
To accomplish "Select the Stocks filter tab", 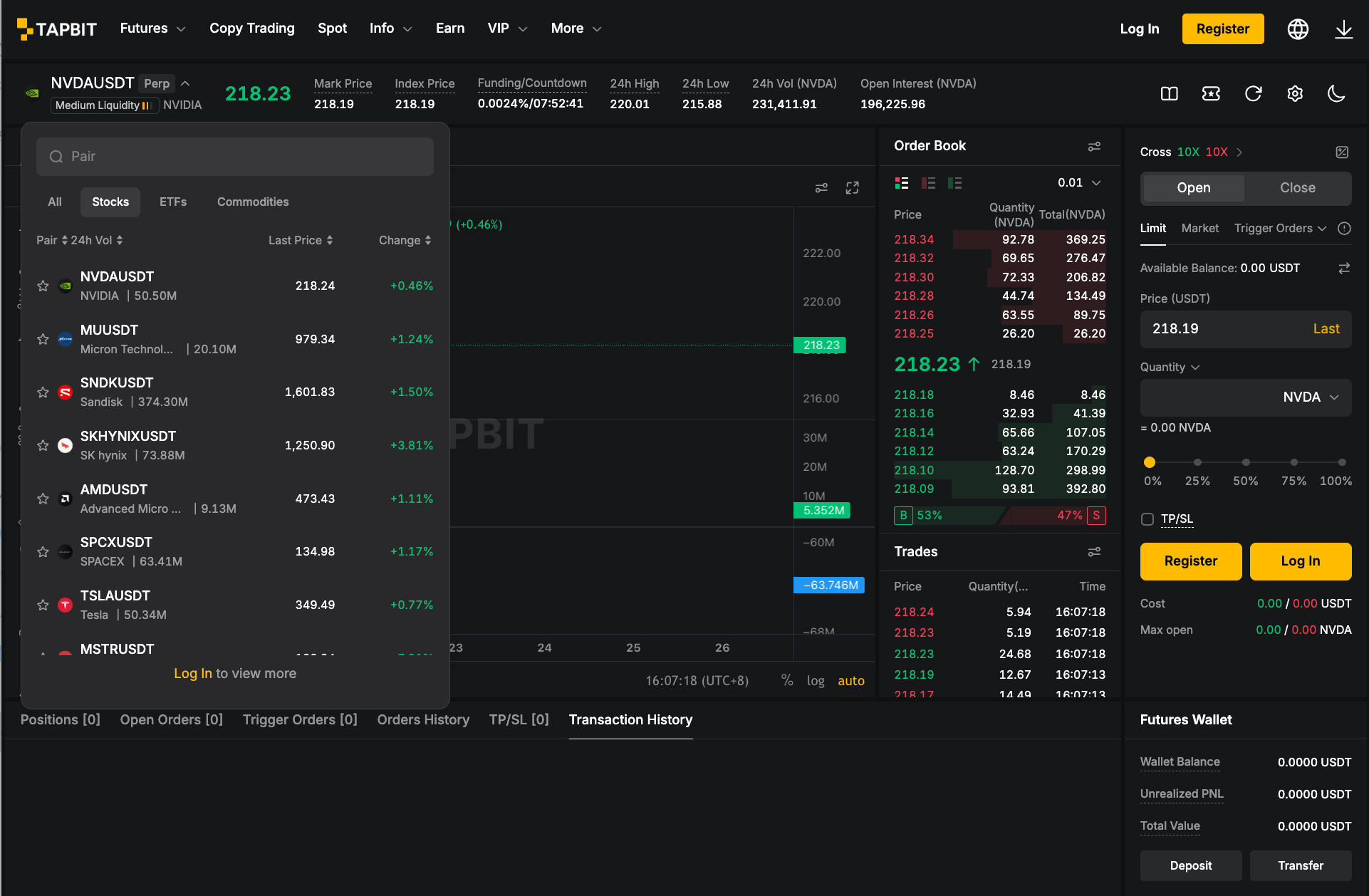I will pos(110,202).
